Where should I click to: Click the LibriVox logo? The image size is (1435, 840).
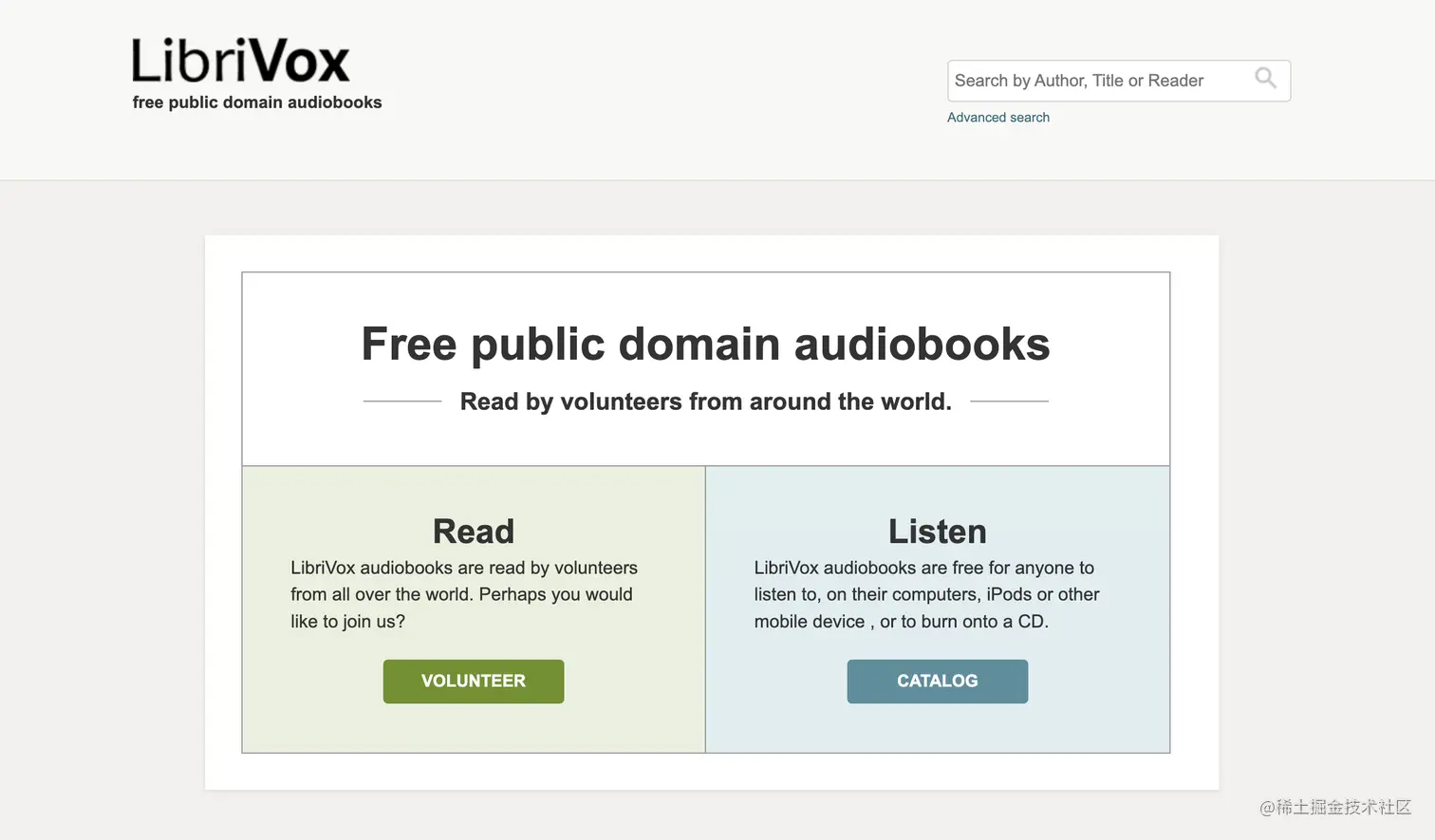pyautogui.click(x=241, y=61)
